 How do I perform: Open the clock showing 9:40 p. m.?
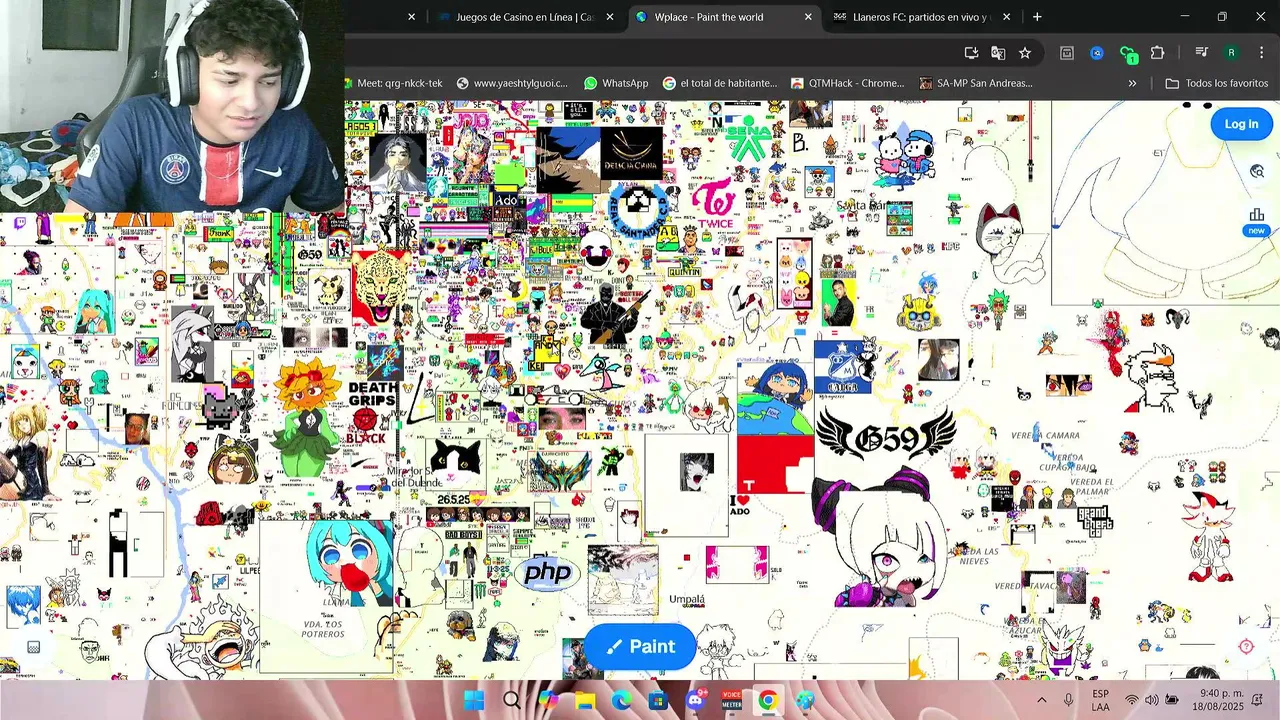pyautogui.click(x=1220, y=700)
